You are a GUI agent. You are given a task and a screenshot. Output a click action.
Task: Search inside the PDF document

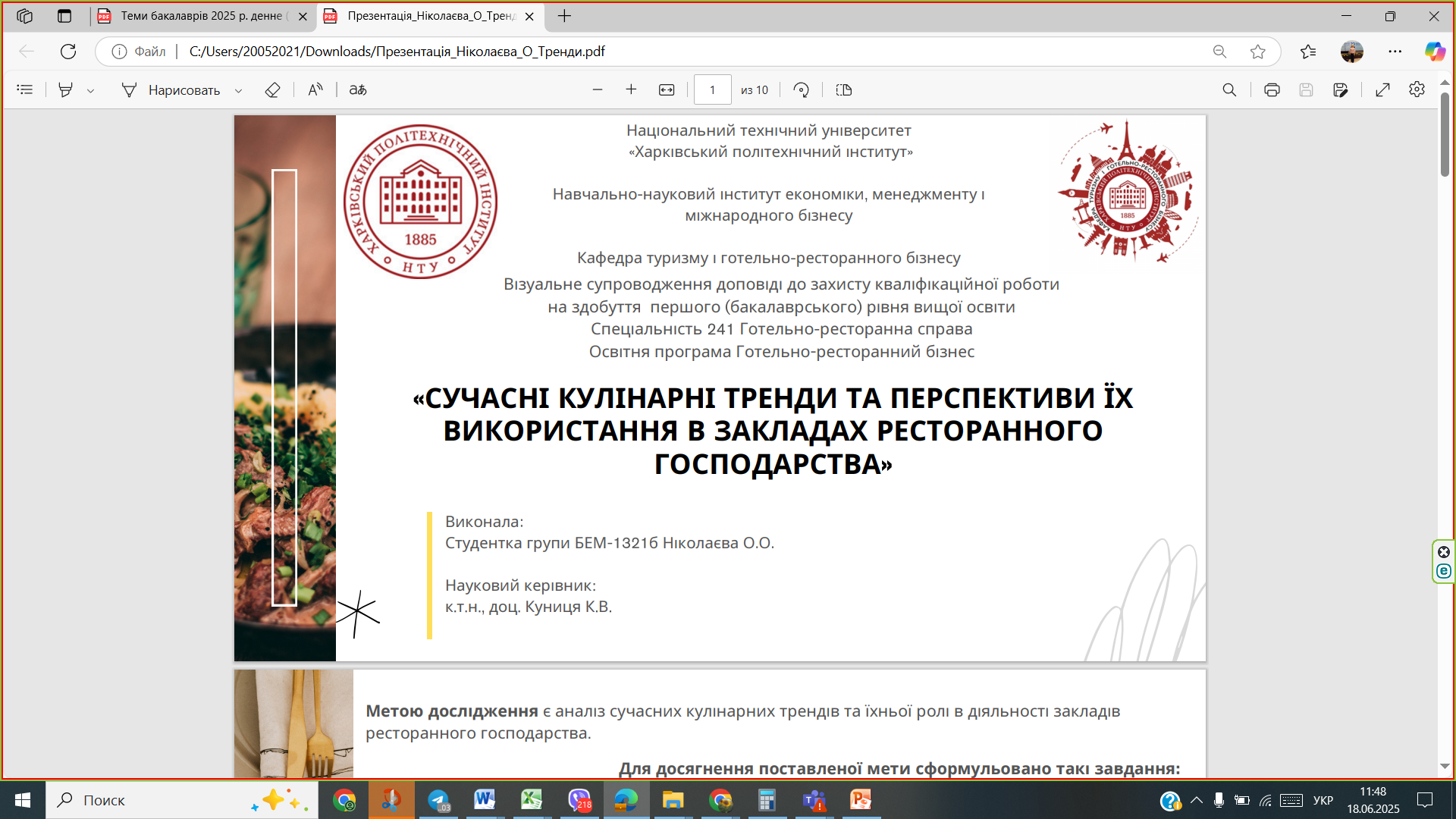pyautogui.click(x=1229, y=89)
